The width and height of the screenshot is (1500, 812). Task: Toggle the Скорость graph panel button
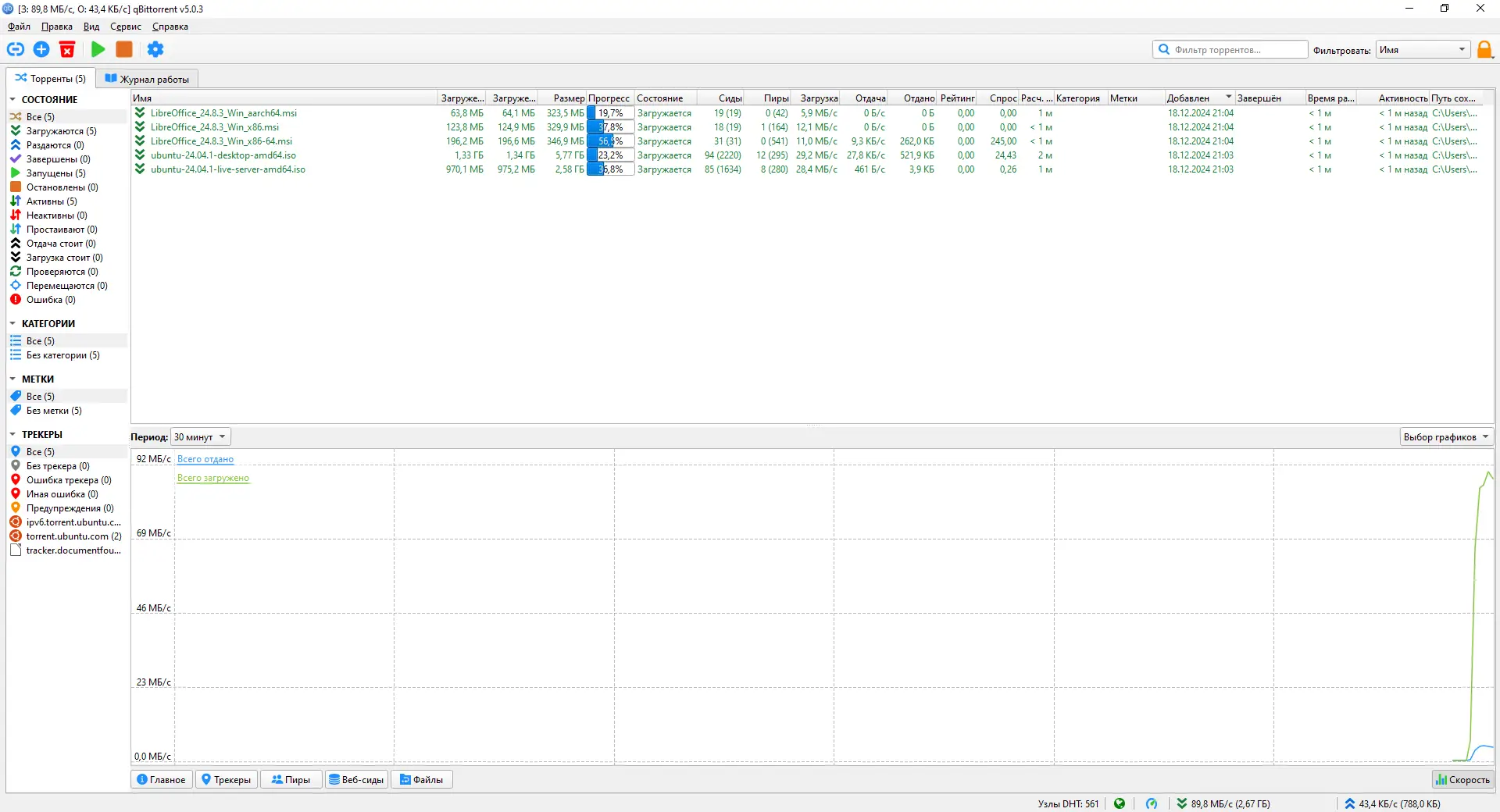click(1462, 779)
